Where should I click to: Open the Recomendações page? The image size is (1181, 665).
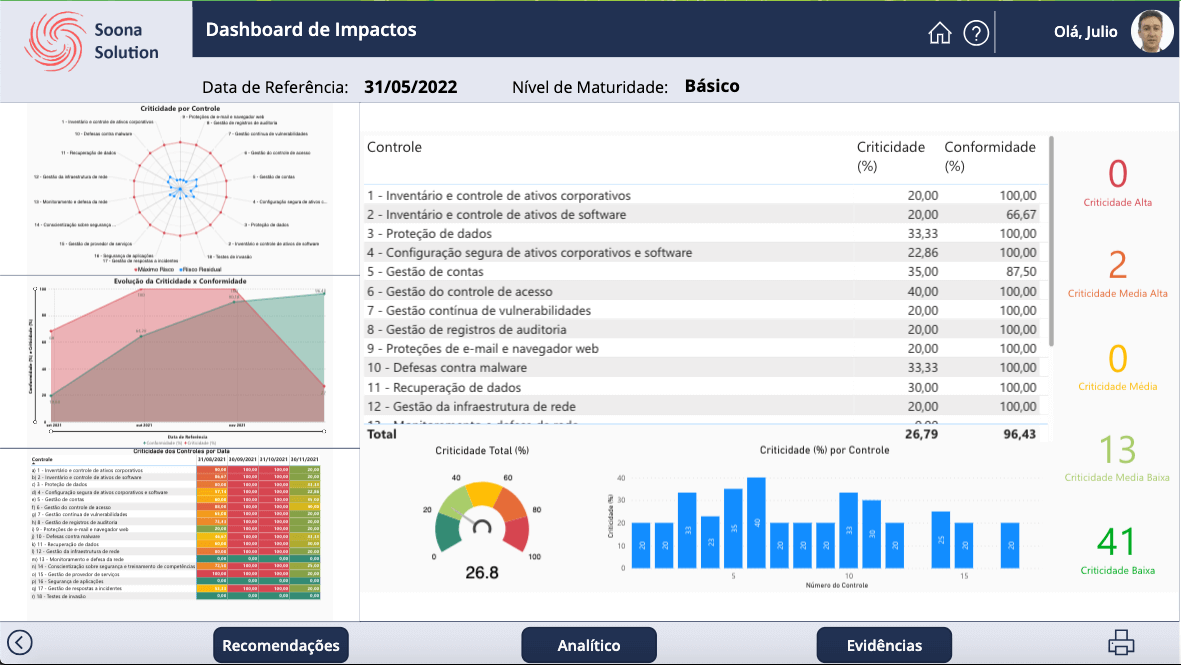tap(281, 645)
